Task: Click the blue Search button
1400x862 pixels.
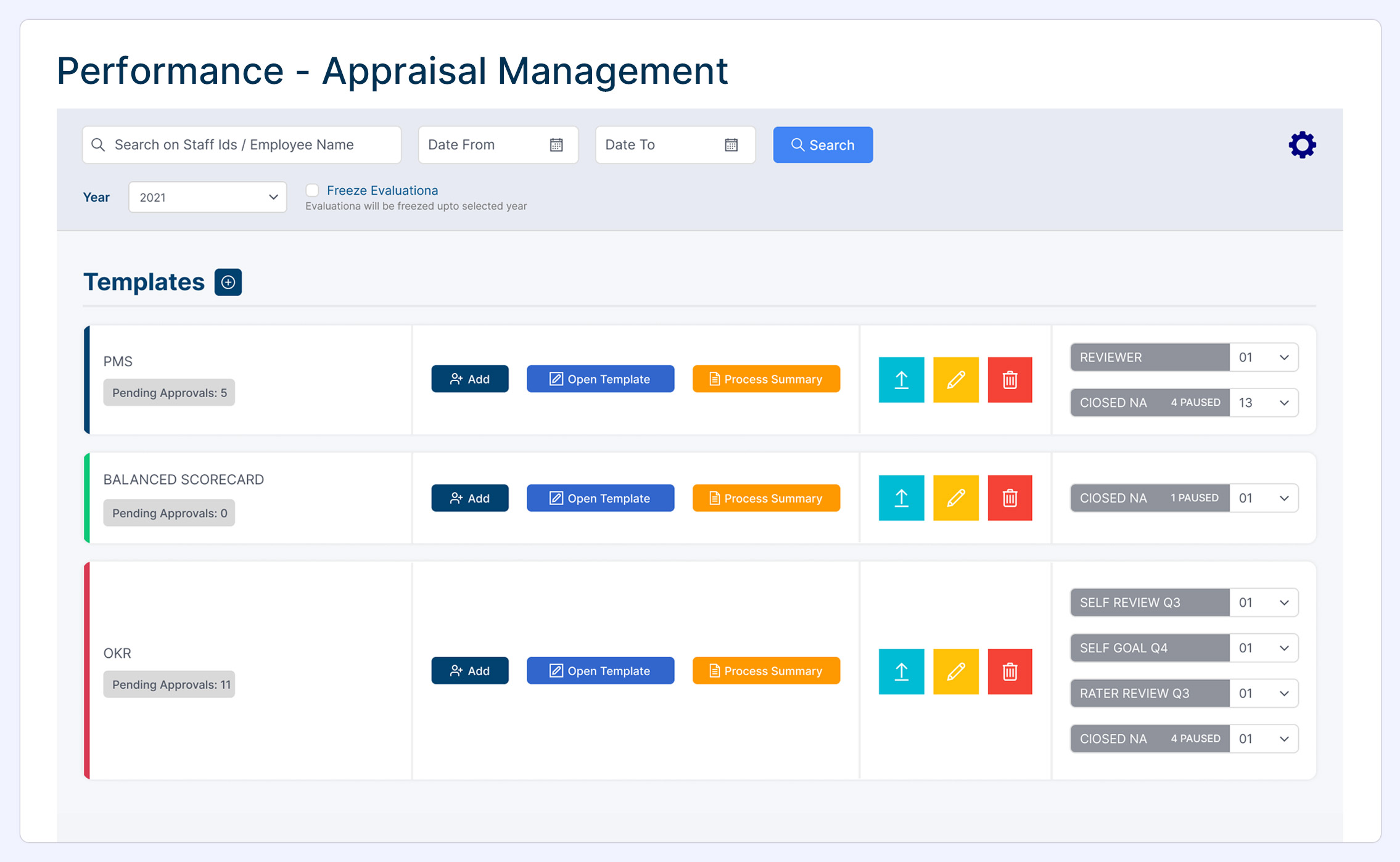Action: 823,145
